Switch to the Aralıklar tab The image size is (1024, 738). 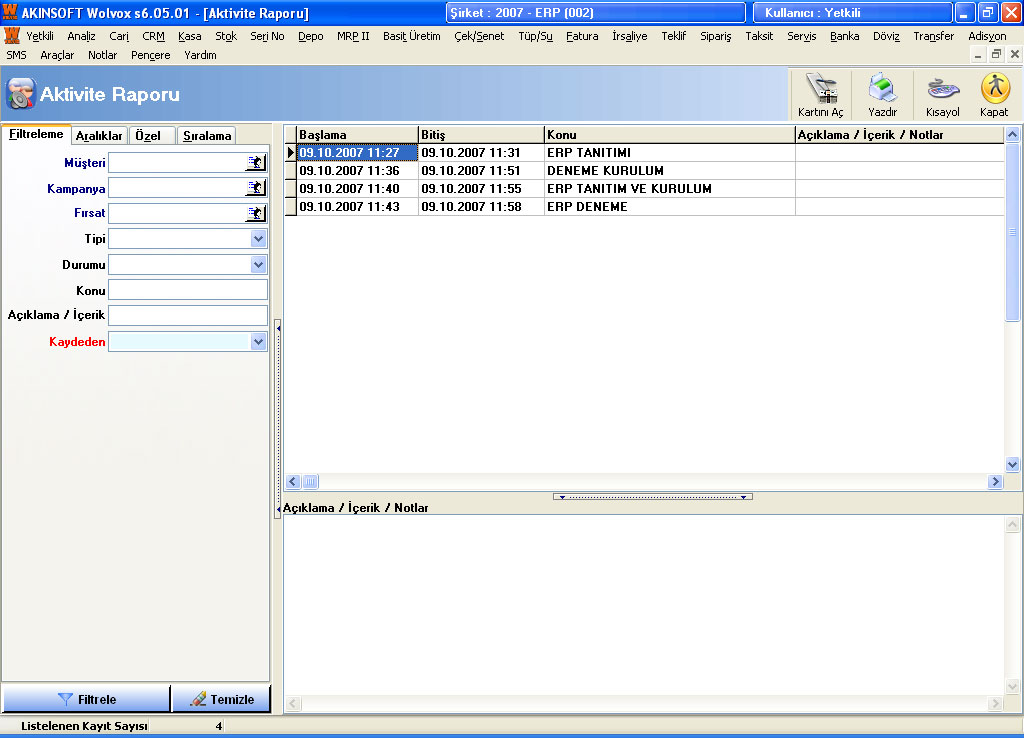pyautogui.click(x=99, y=136)
